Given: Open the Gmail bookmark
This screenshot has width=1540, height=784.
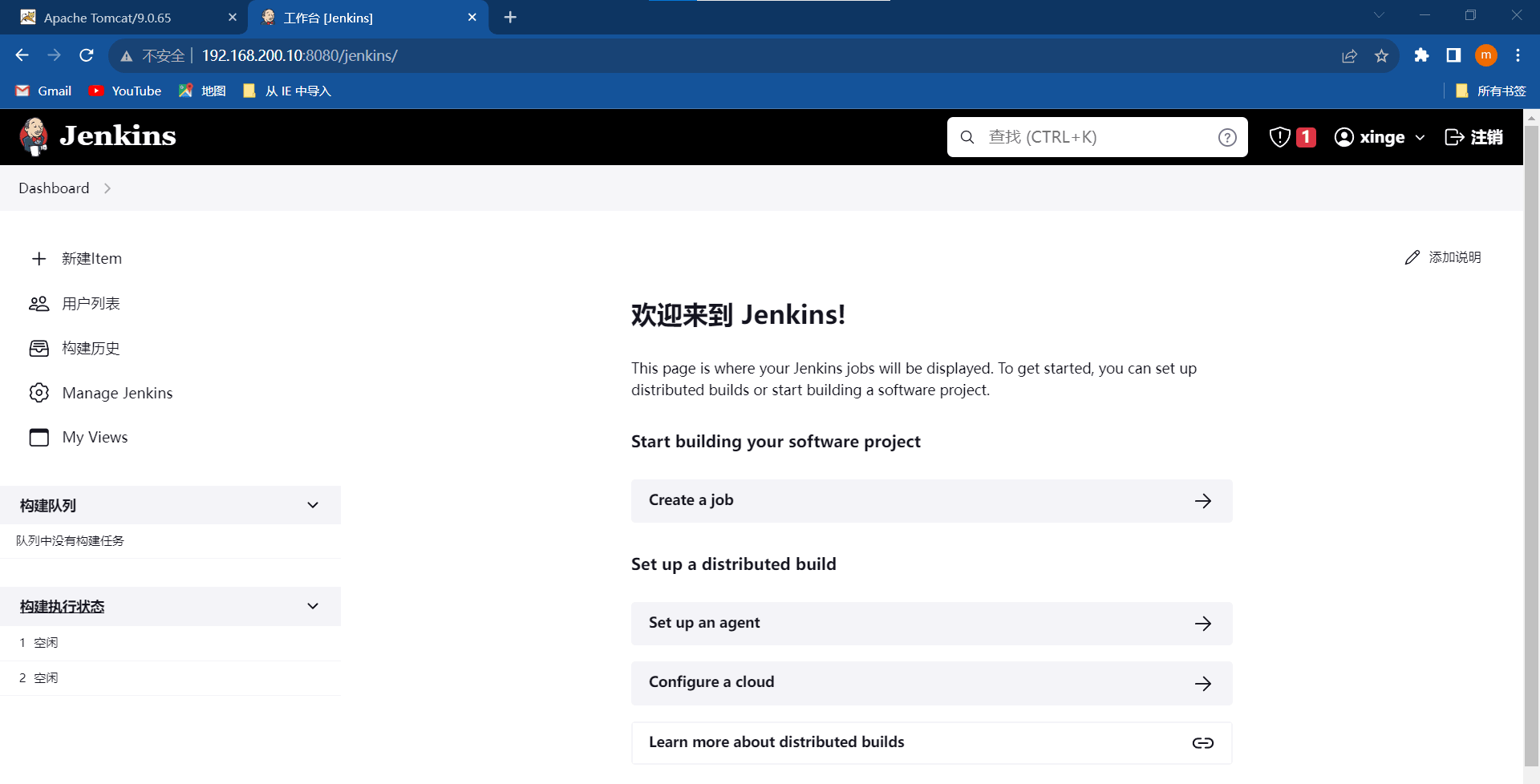Looking at the screenshot, I should point(44,91).
